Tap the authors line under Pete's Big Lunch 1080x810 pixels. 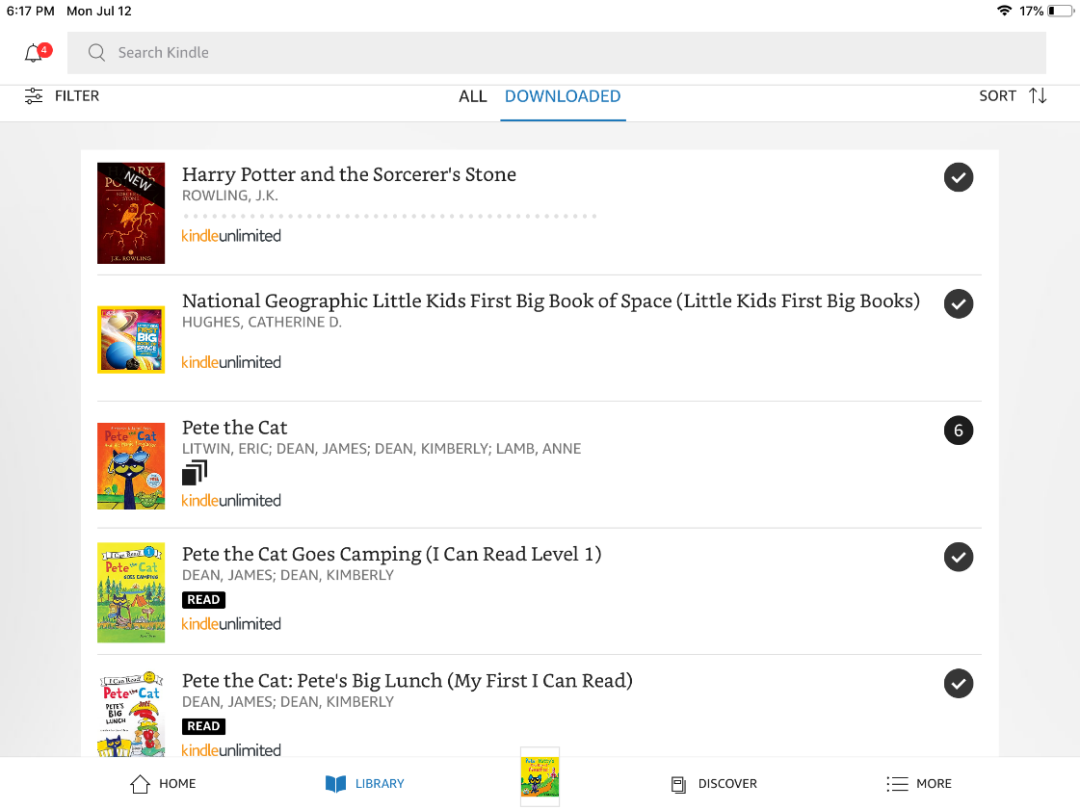[288, 703]
